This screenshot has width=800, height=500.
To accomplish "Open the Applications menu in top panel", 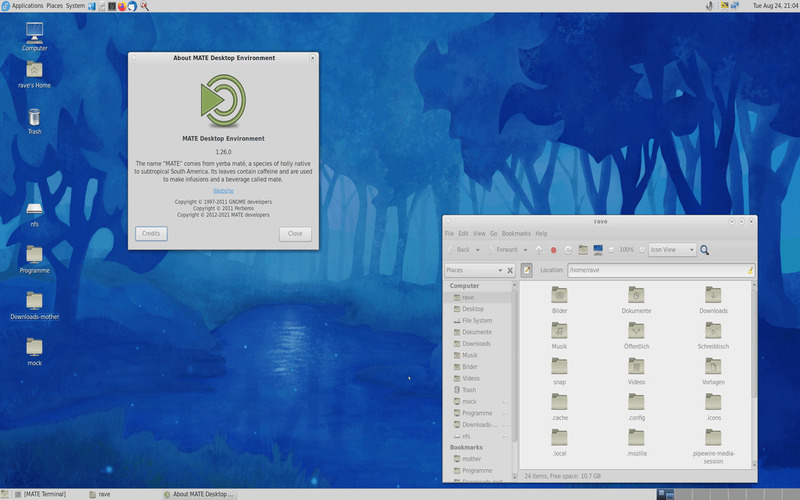I will [x=28, y=6].
